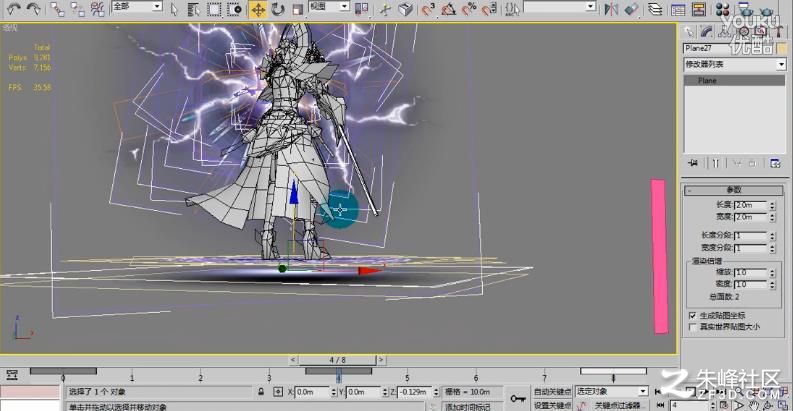
Task: Toggle Absolute/Offset transform type-in mode
Action: [x=278, y=392]
